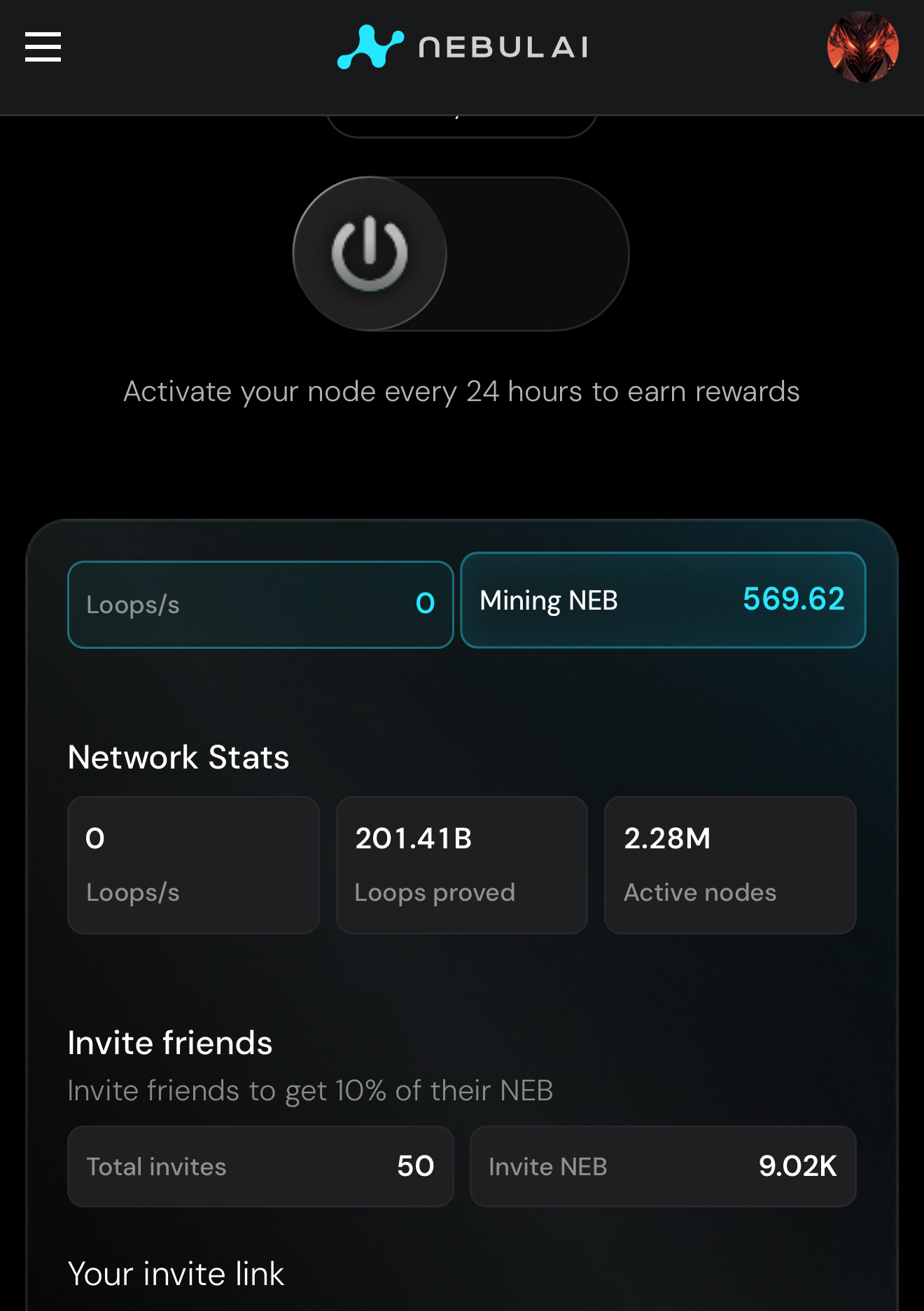Click the Total invites box

260,1166
